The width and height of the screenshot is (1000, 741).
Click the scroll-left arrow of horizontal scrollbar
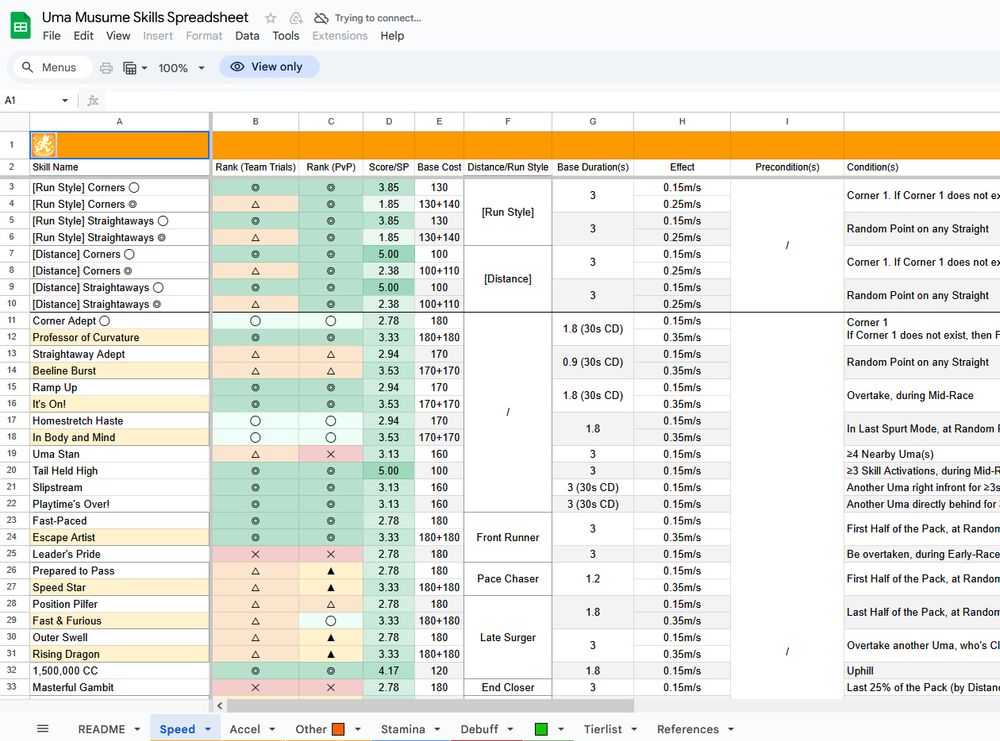tap(219, 705)
